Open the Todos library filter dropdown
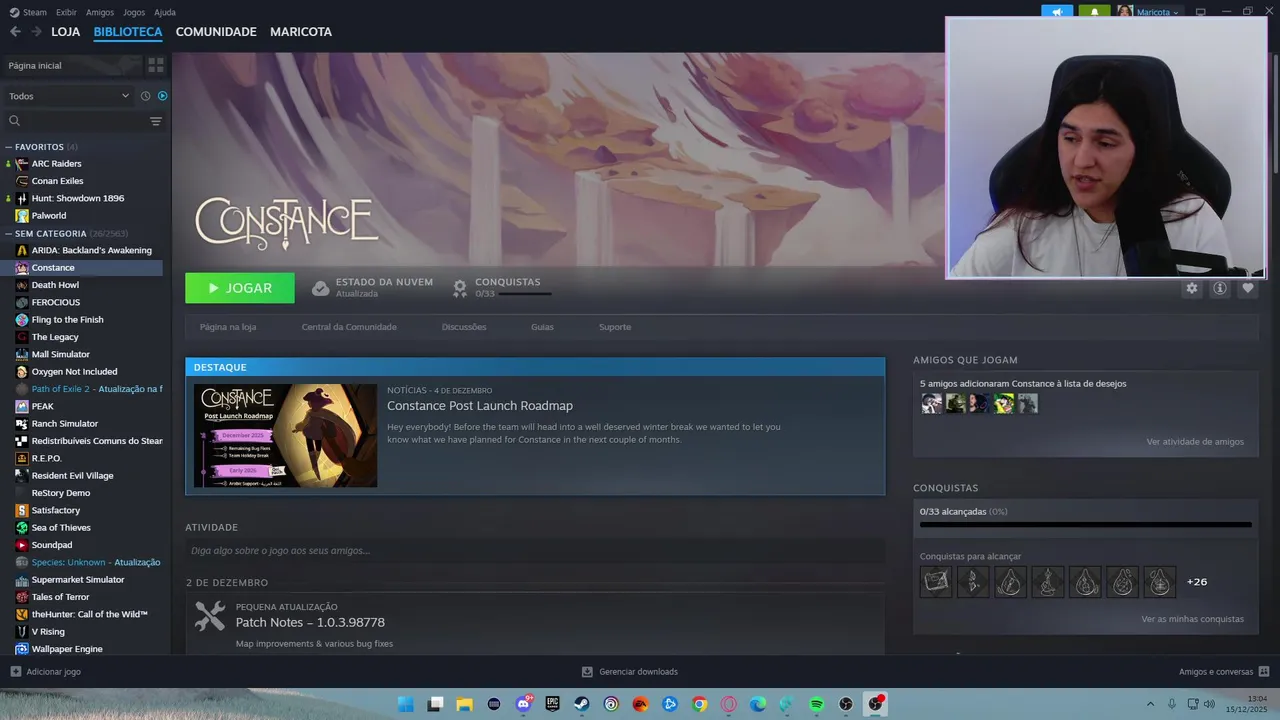This screenshot has width=1280, height=720. pyautogui.click(x=69, y=96)
